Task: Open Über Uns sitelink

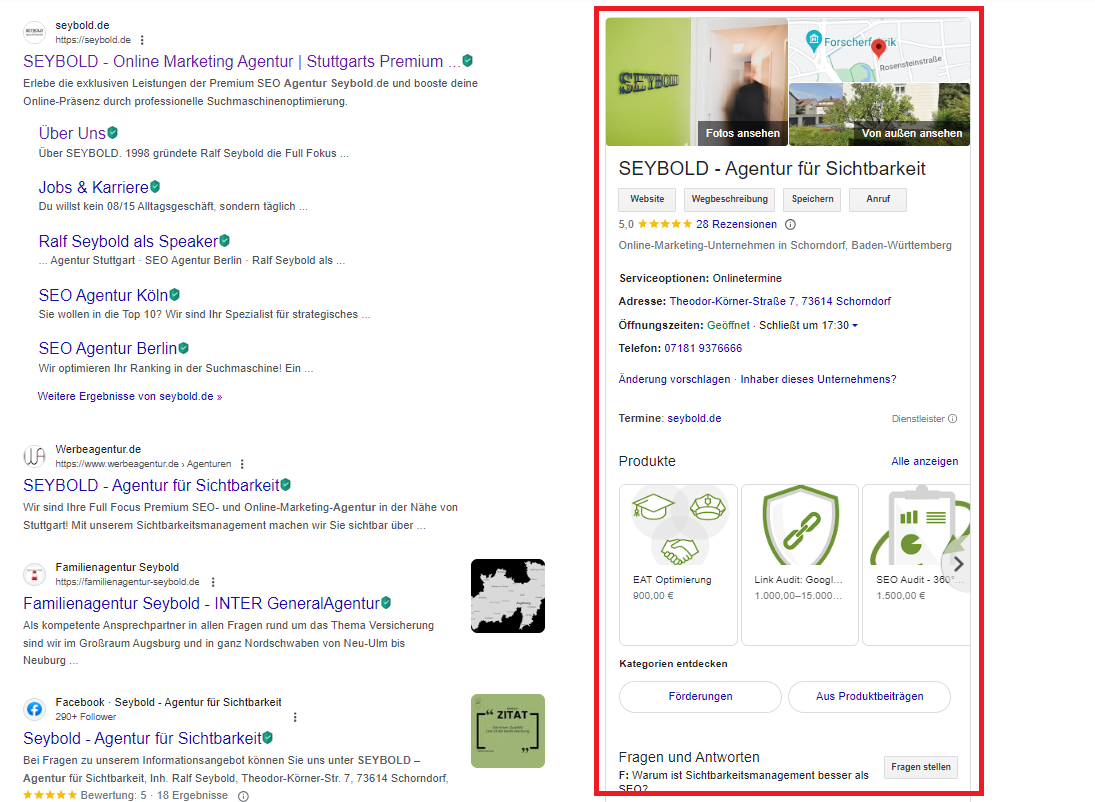Action: 72,133
